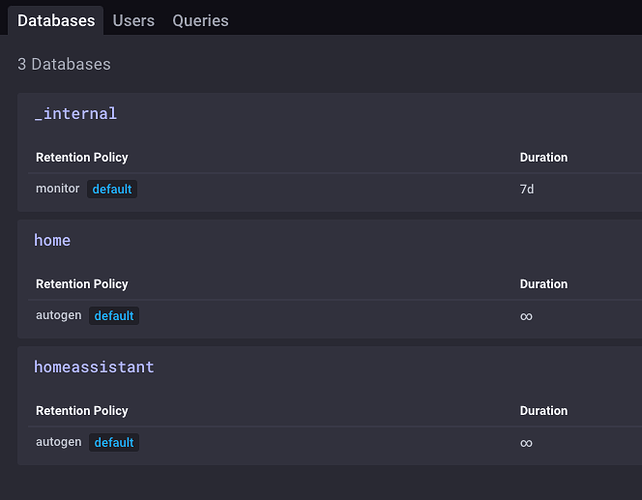Open the Users tab
The width and height of the screenshot is (642, 500).
[133, 20]
